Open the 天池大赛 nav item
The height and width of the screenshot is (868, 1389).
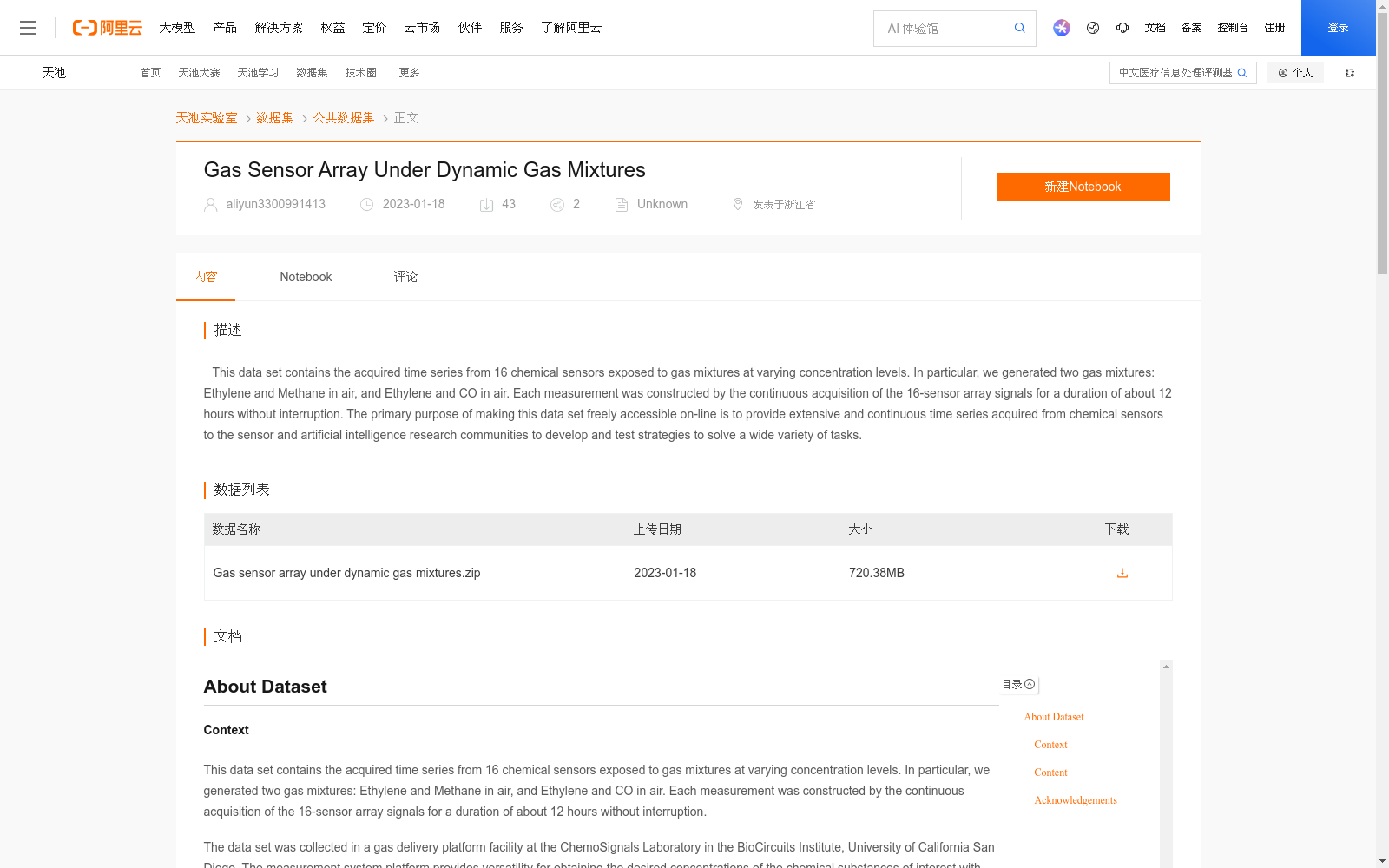coord(199,73)
